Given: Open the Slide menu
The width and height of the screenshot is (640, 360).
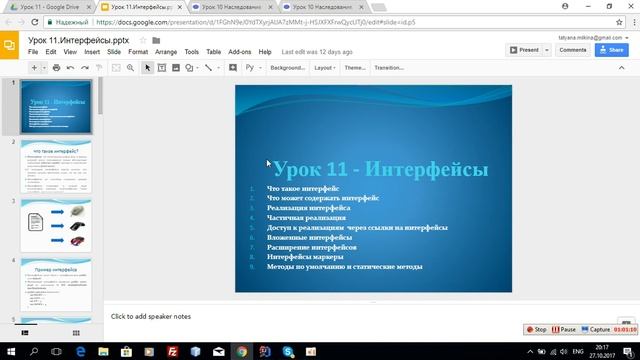Looking at the screenshot, I should [x=114, y=52].
